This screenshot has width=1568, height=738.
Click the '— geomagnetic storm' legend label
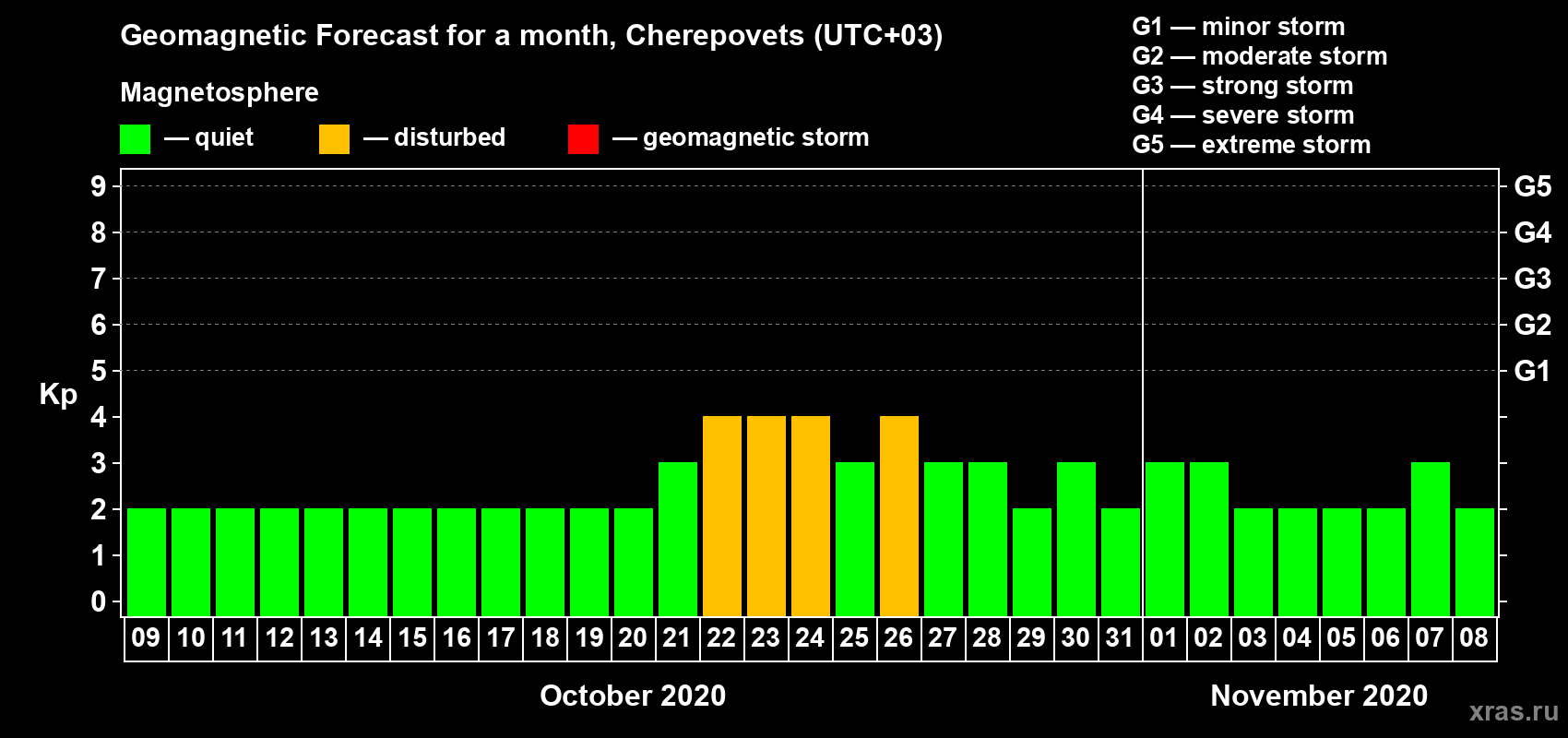(741, 137)
